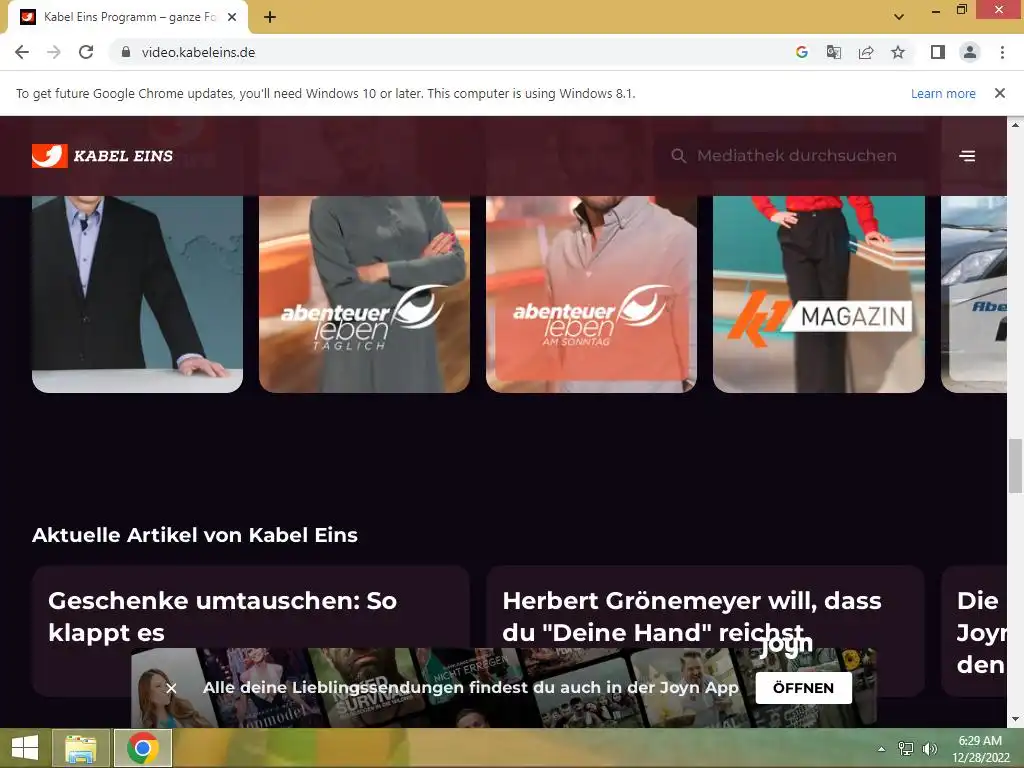Open Chrome profile avatar
The width and height of the screenshot is (1024, 768).
pos(970,52)
